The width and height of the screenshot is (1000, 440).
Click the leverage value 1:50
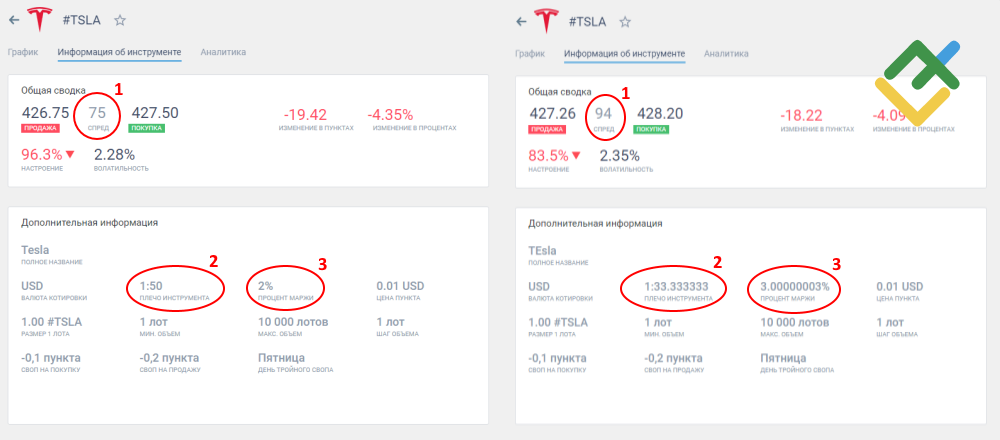(153, 286)
